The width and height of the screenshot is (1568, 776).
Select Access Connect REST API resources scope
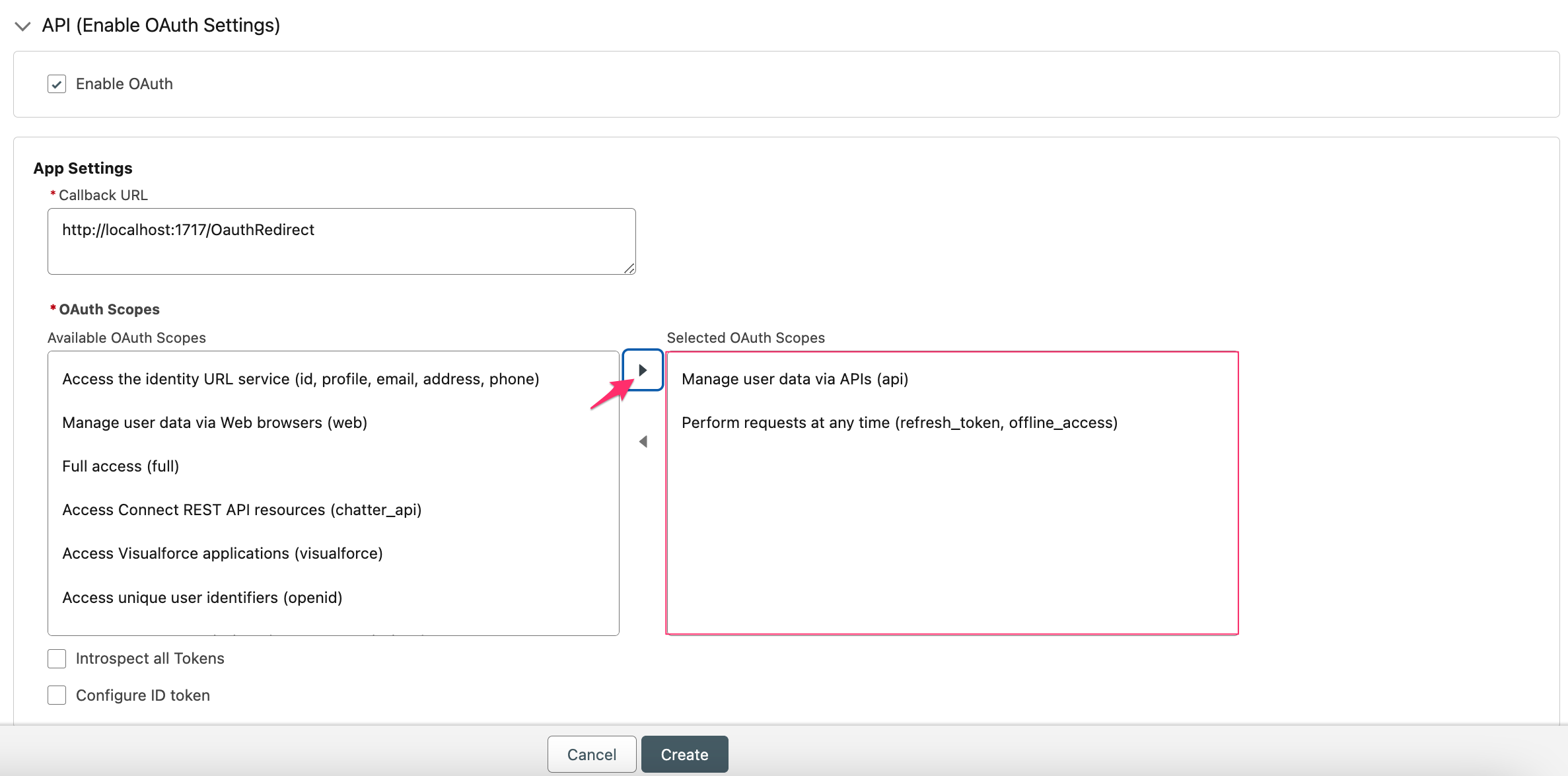[x=241, y=509]
